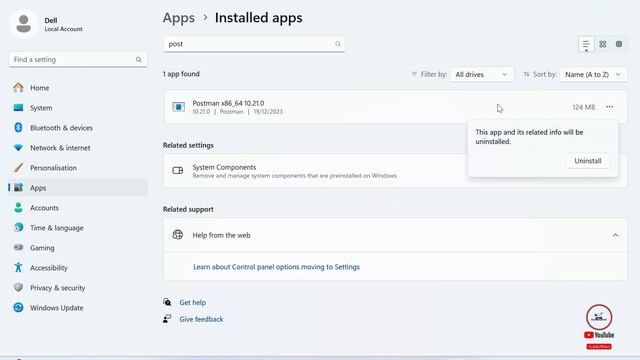The width and height of the screenshot is (640, 360).
Task: Open Home in the sidebar
Action: coord(78,88)
